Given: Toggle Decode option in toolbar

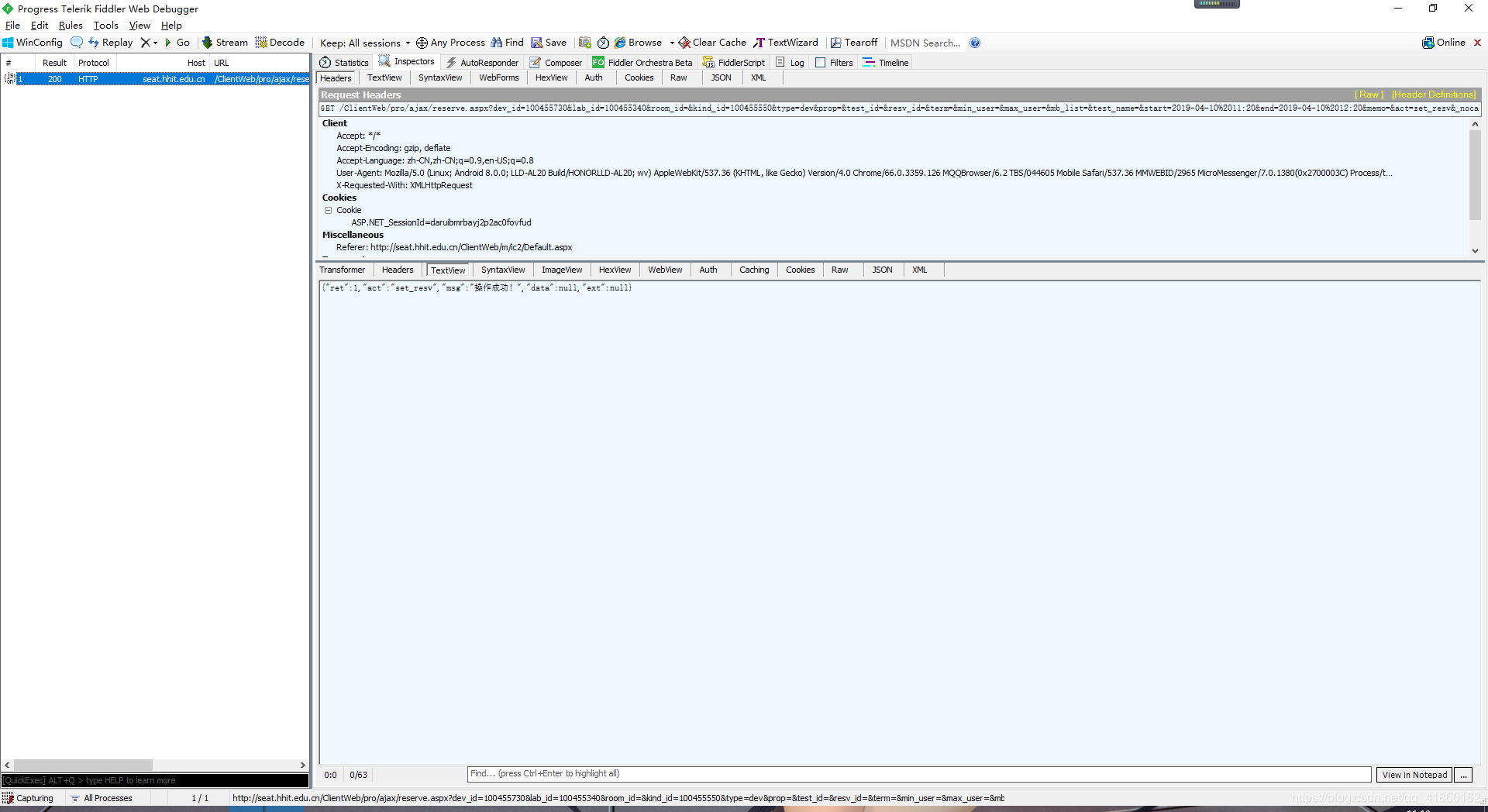Looking at the screenshot, I should [280, 43].
